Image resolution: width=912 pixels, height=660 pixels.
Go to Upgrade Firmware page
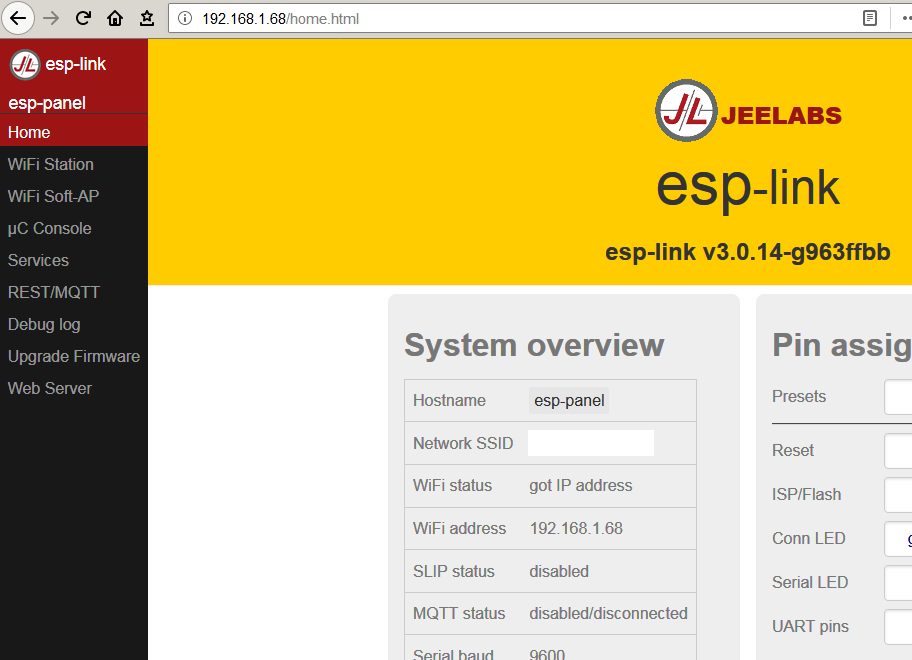pos(74,356)
